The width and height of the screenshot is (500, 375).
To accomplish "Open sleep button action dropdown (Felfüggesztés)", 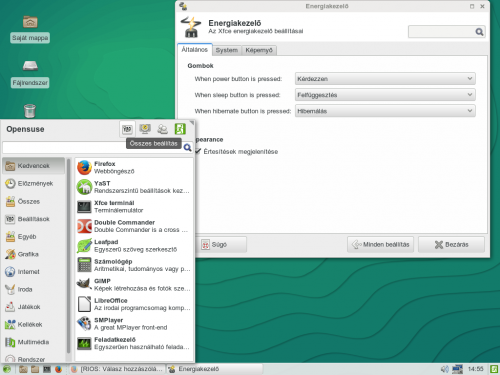I will coord(385,95).
